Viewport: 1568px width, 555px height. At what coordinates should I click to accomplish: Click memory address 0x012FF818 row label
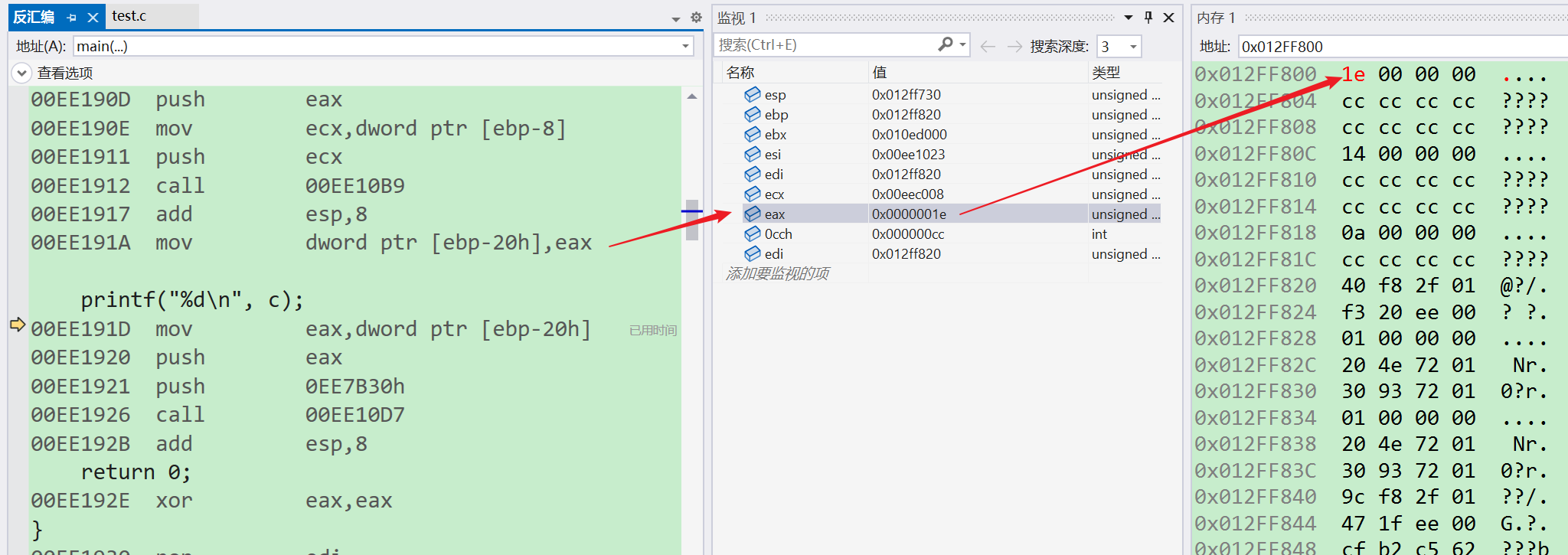point(1256,233)
